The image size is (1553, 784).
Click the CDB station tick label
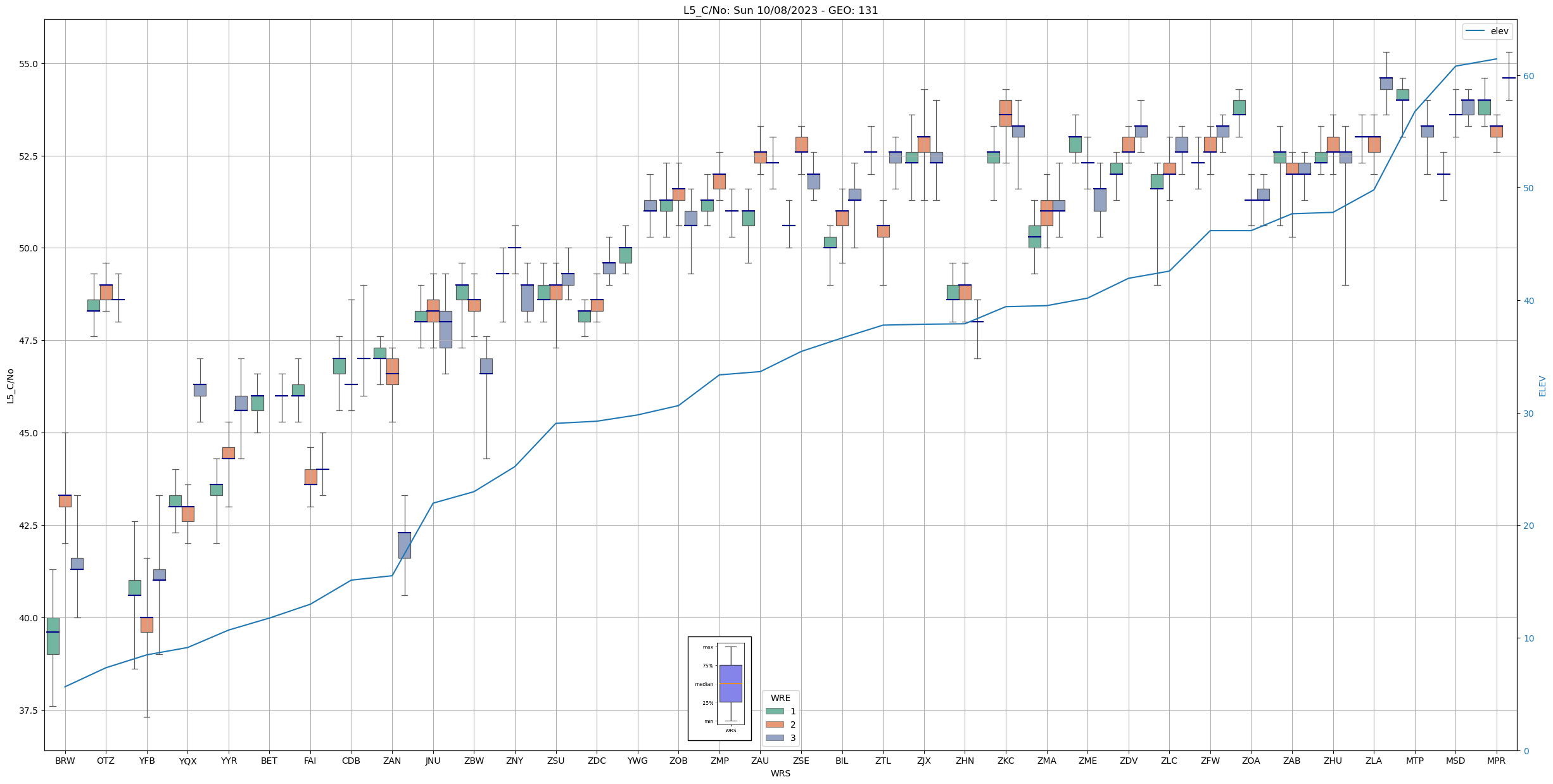351,761
